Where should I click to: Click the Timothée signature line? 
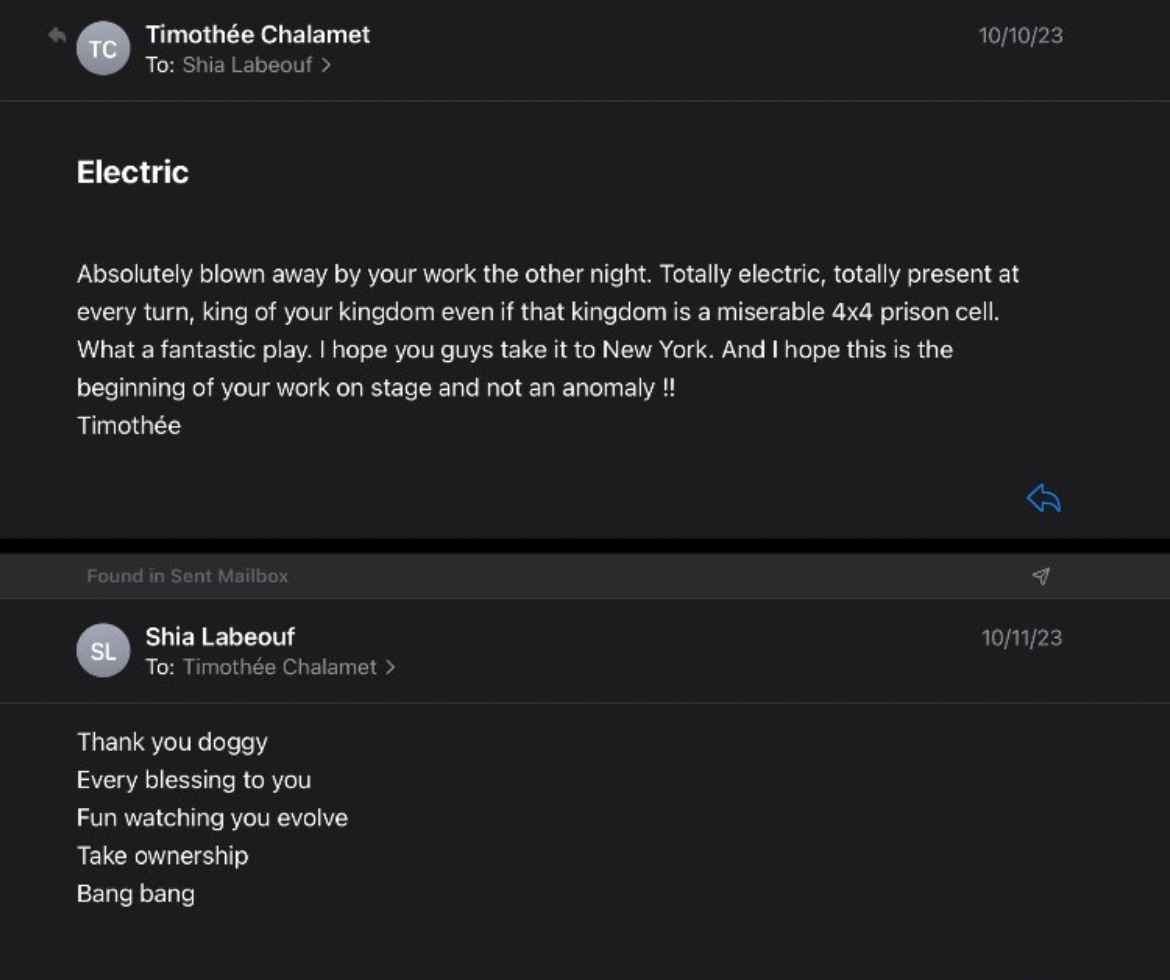click(x=129, y=426)
